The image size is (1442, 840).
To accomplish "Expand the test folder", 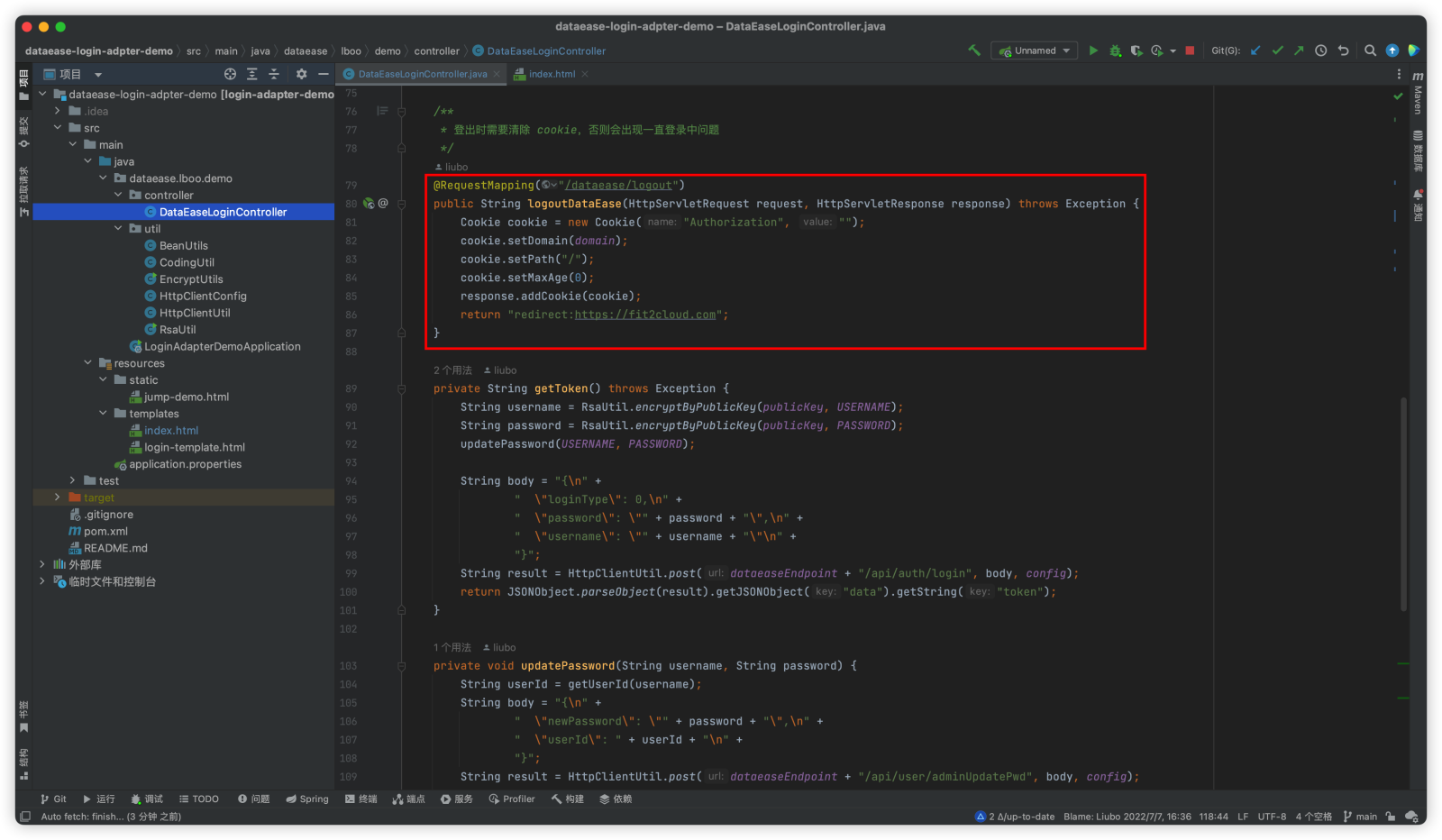I will point(73,480).
